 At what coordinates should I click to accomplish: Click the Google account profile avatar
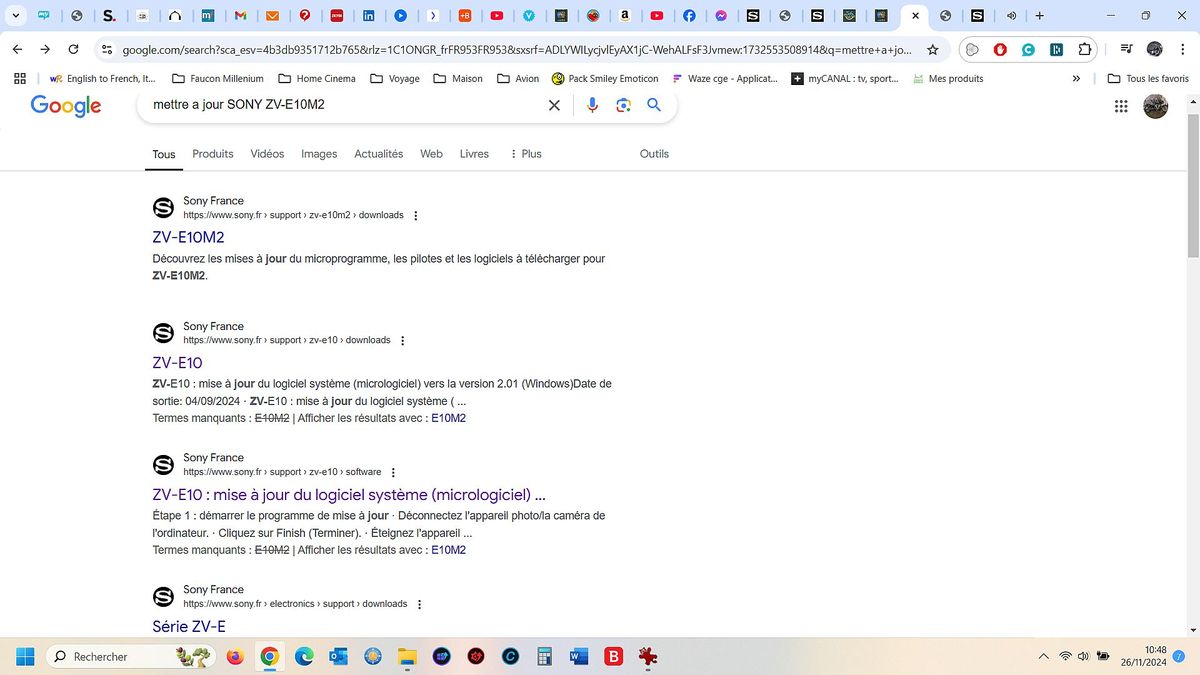pyautogui.click(x=1155, y=106)
